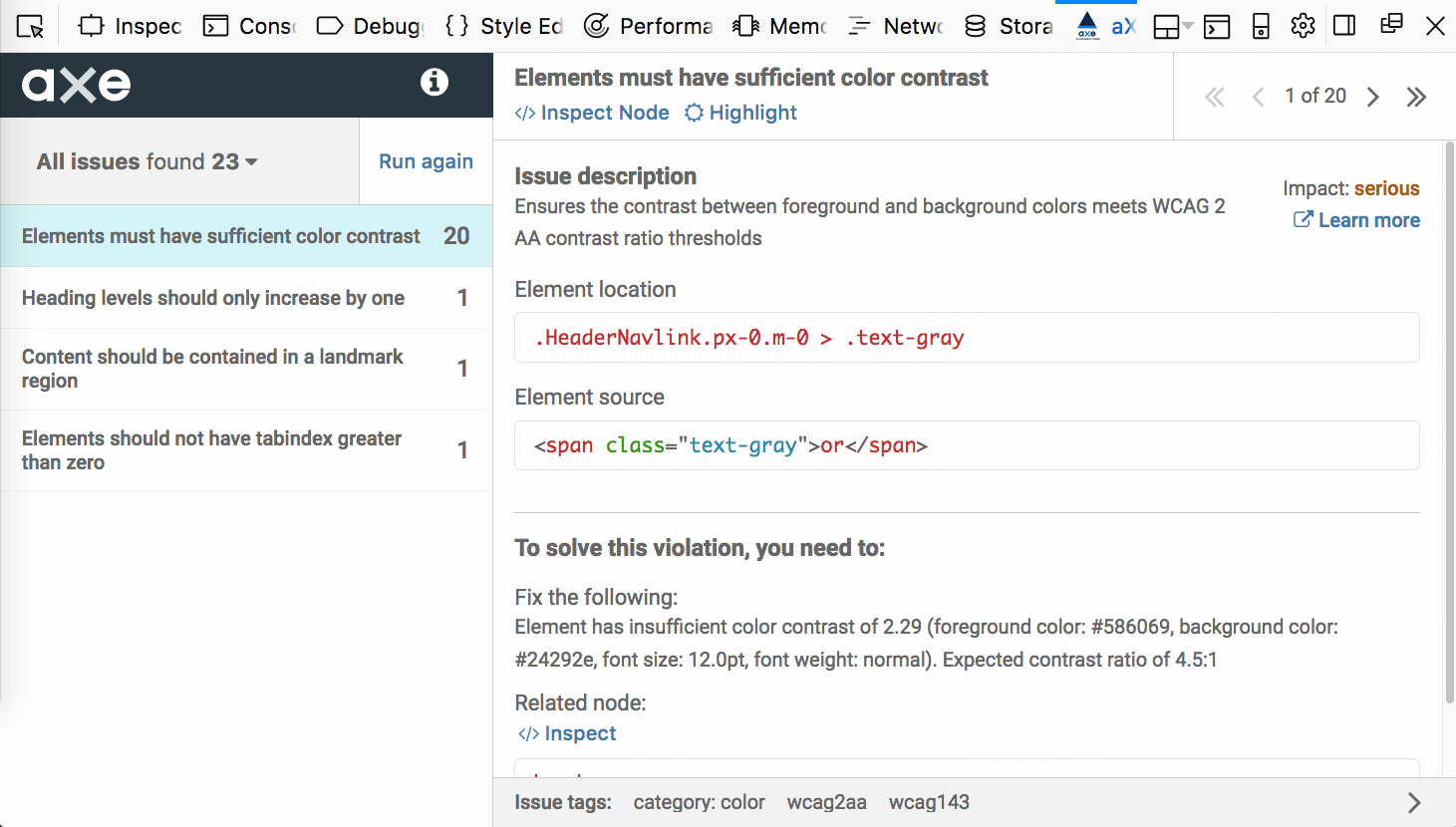Click the category: color tag
The height and width of the screenshot is (827, 1456).
(699, 802)
